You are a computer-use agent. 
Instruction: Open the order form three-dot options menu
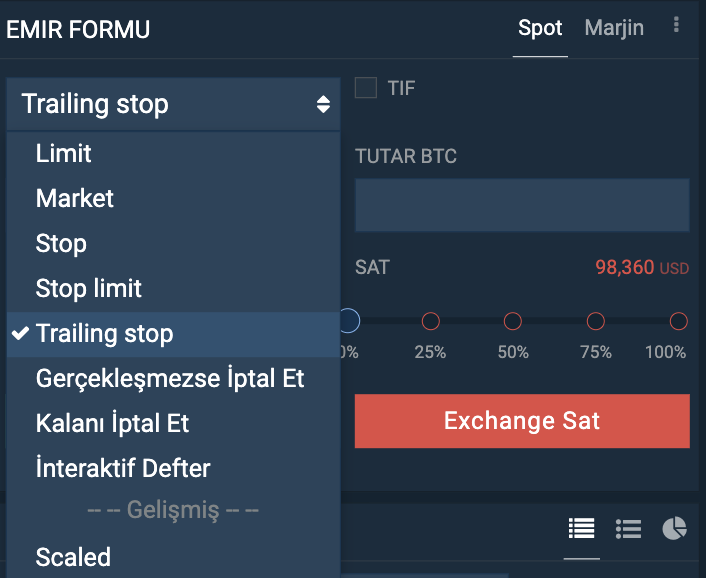(x=676, y=25)
